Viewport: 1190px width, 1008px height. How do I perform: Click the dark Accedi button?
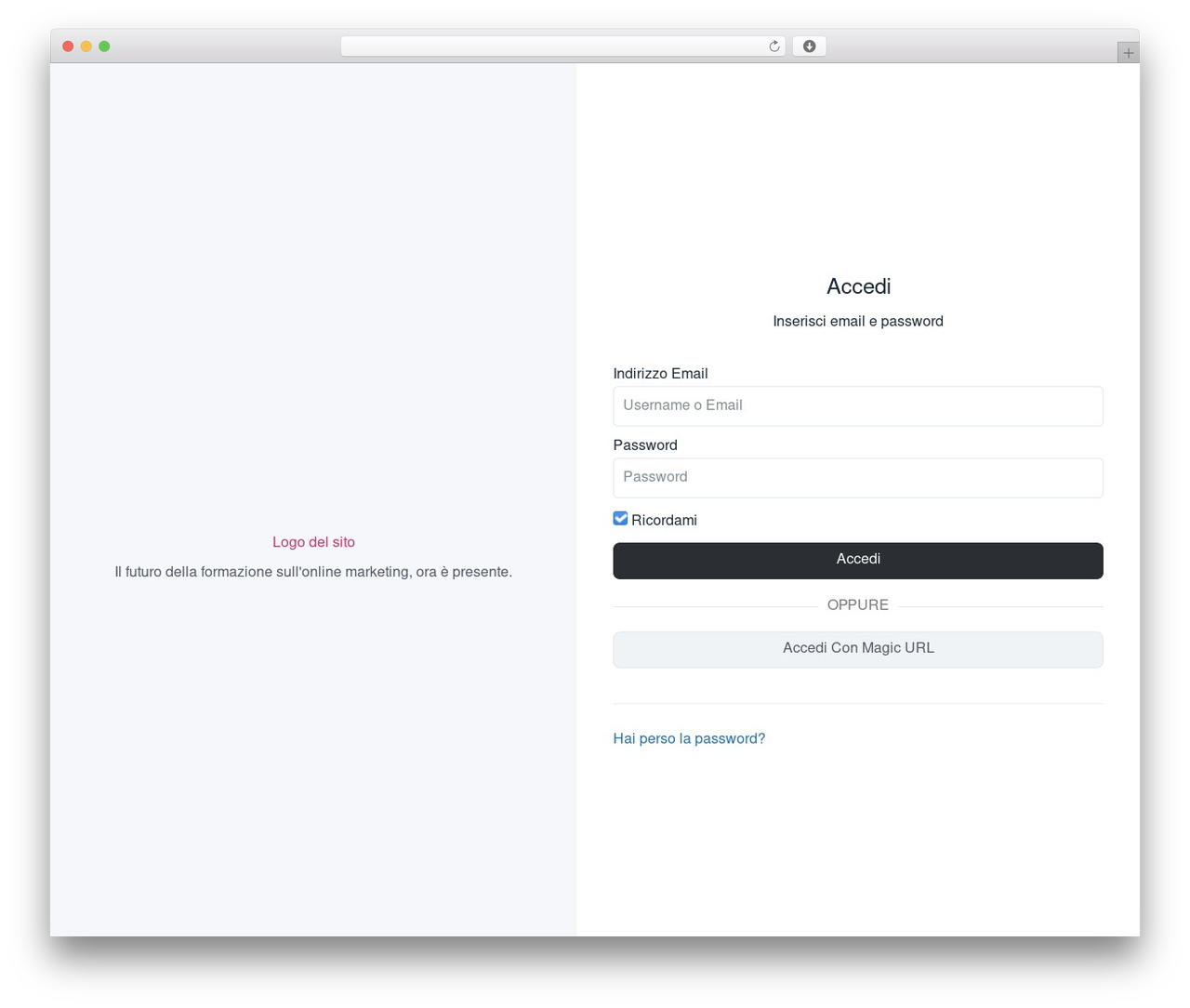(x=858, y=561)
